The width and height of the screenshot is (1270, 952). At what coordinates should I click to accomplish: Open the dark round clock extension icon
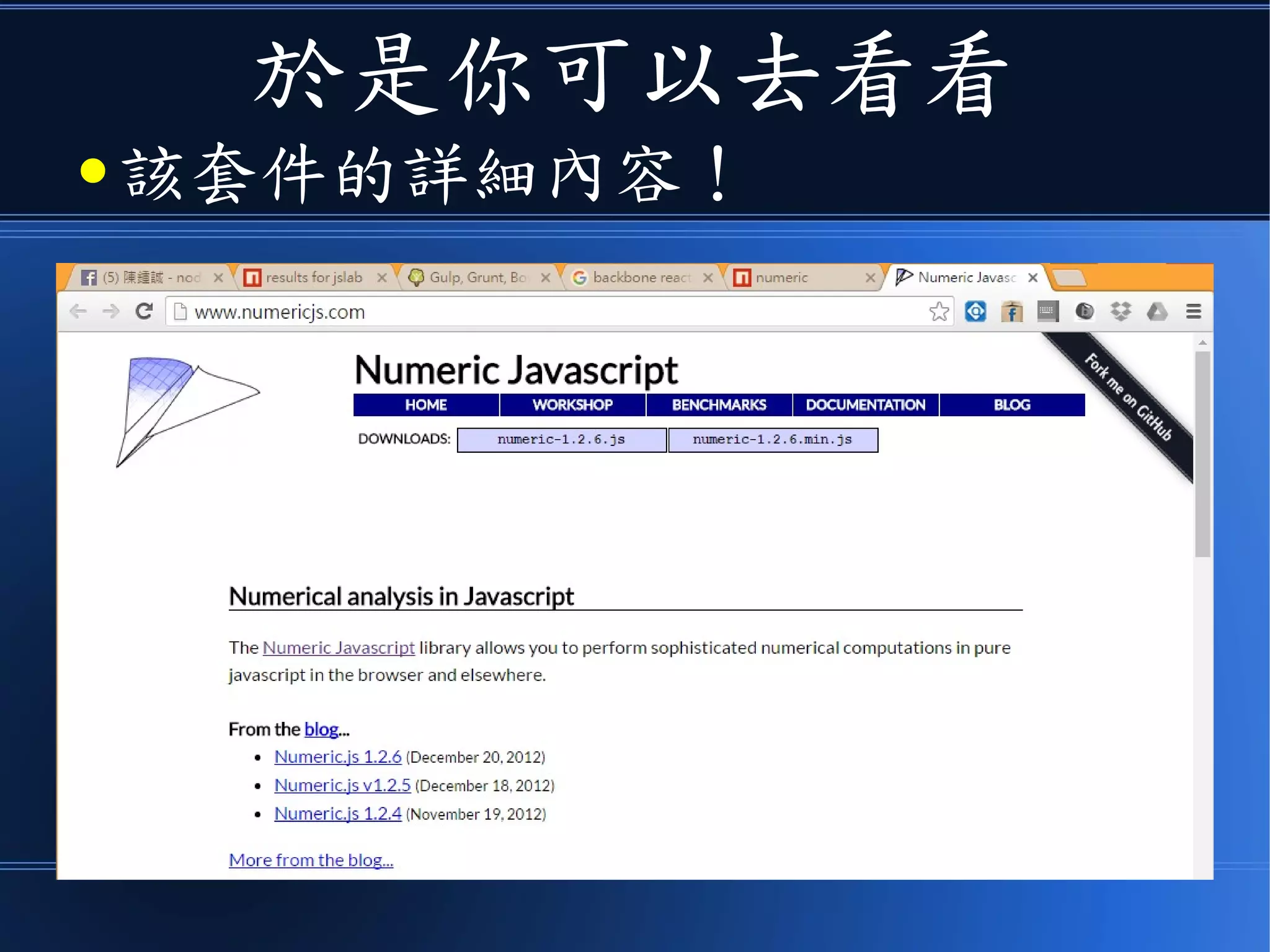pos(1085,311)
